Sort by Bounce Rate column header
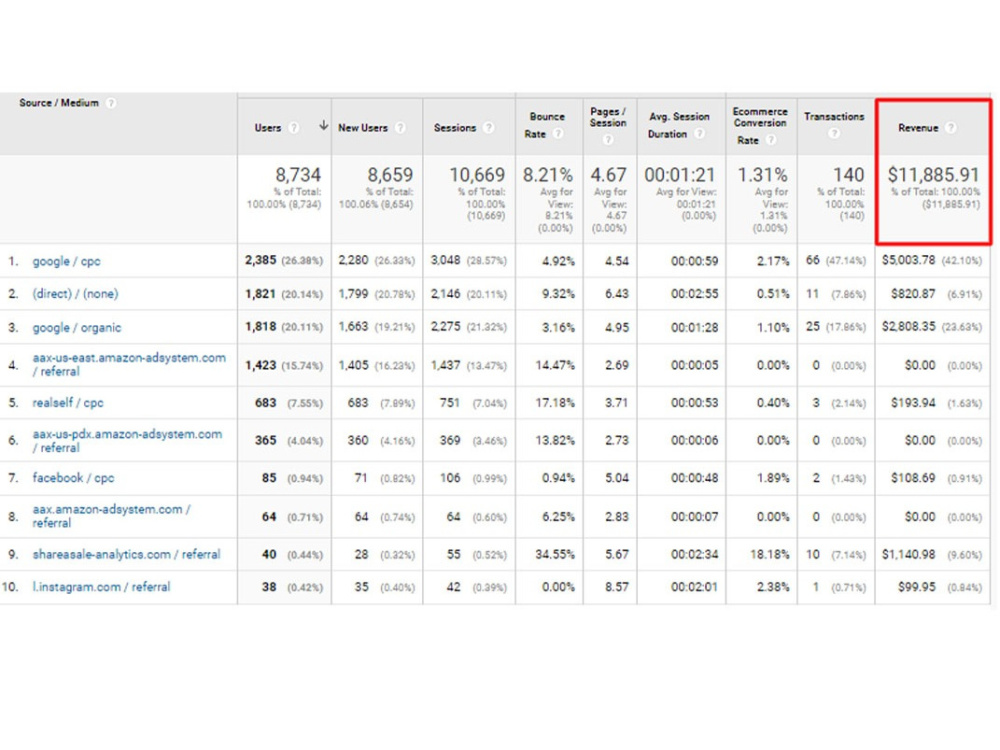This screenshot has width=1000, height=750. [x=547, y=125]
